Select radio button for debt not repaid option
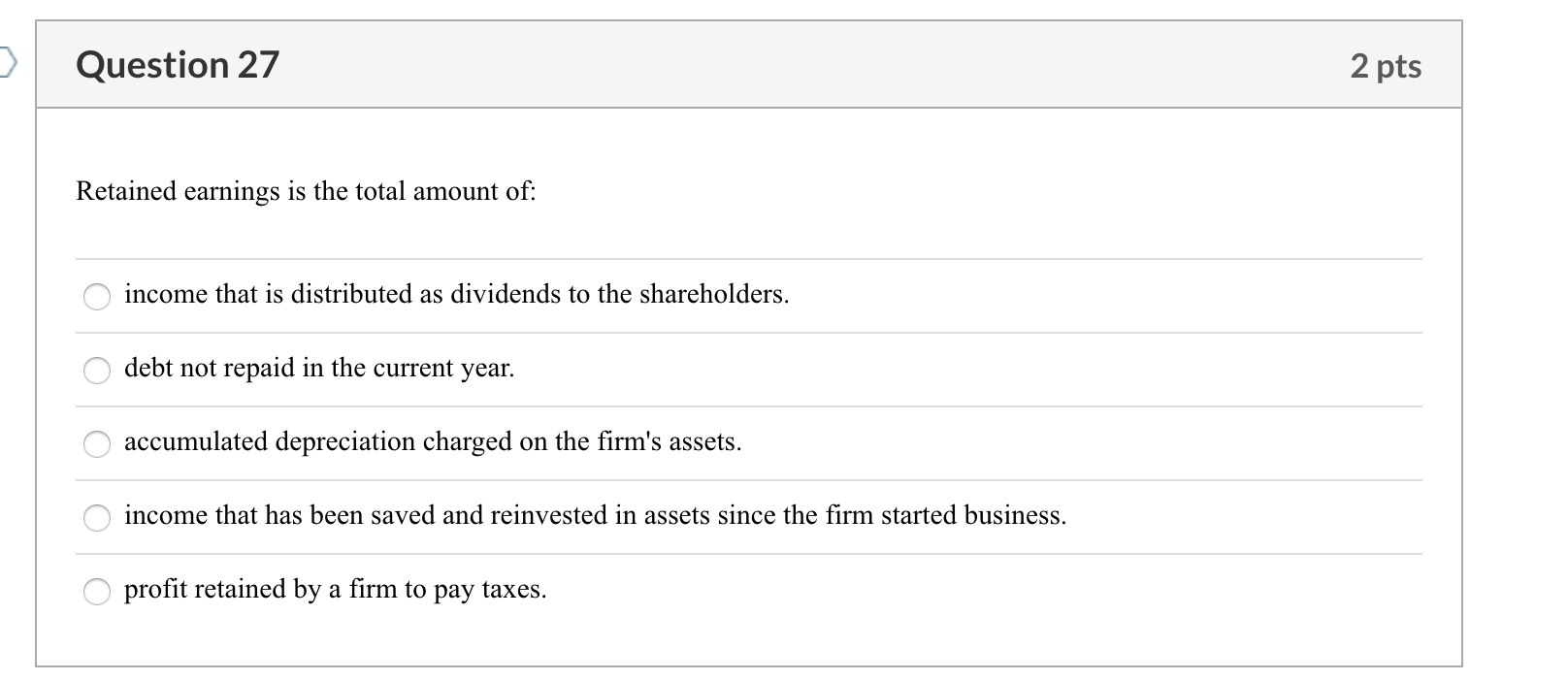Image resolution: width=1568 pixels, height=681 pixels. coord(97,371)
